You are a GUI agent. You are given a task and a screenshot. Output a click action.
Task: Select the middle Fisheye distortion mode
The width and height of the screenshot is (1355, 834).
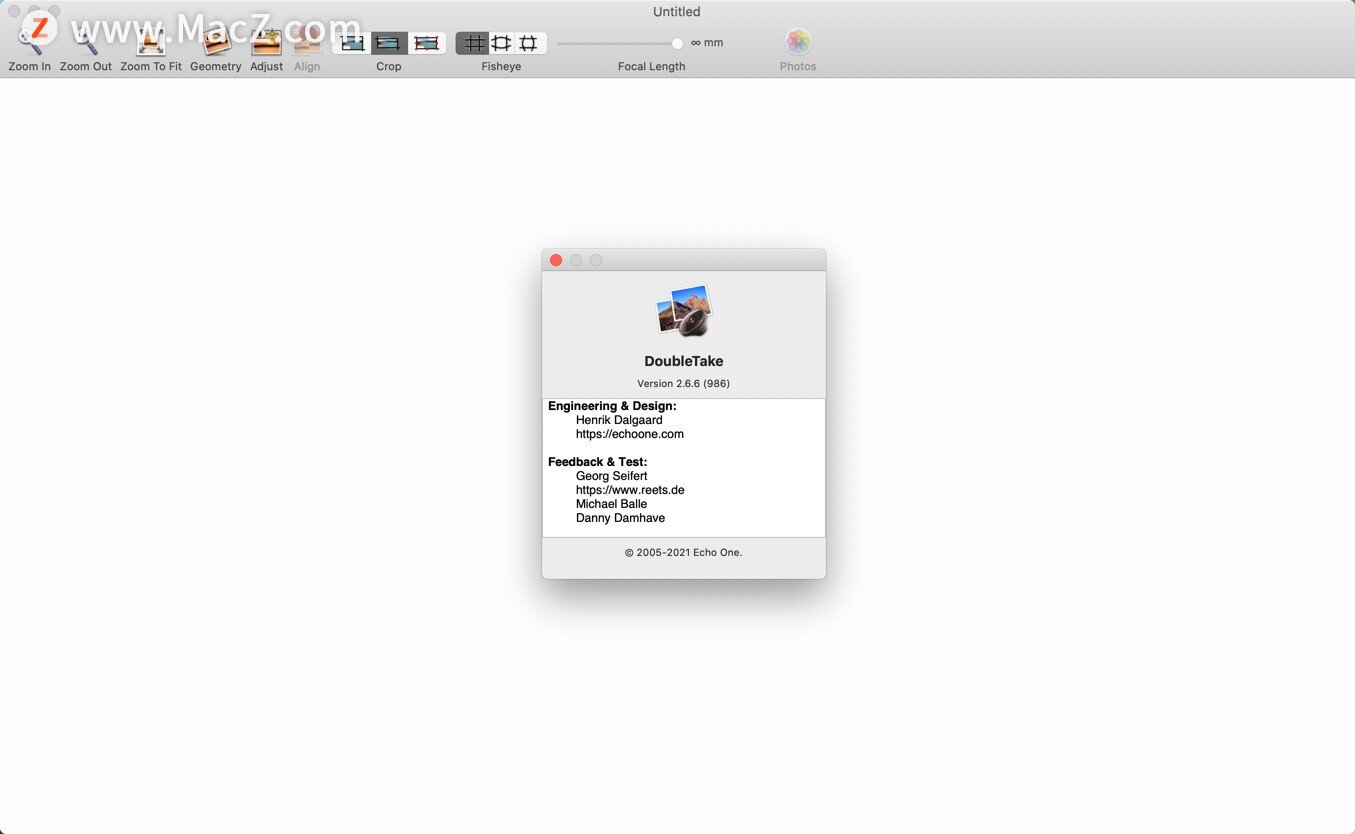click(501, 43)
